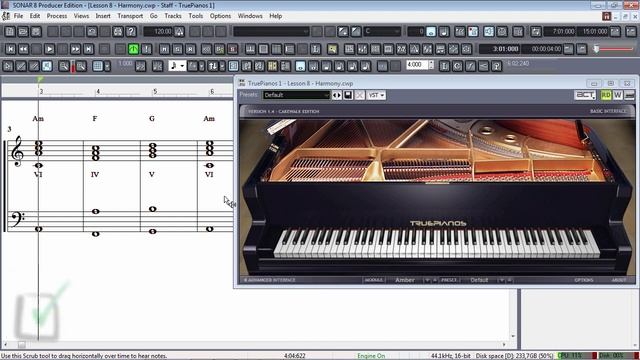Click the Chord C tool icon
This screenshot has width=640, height=360.
(458, 66)
